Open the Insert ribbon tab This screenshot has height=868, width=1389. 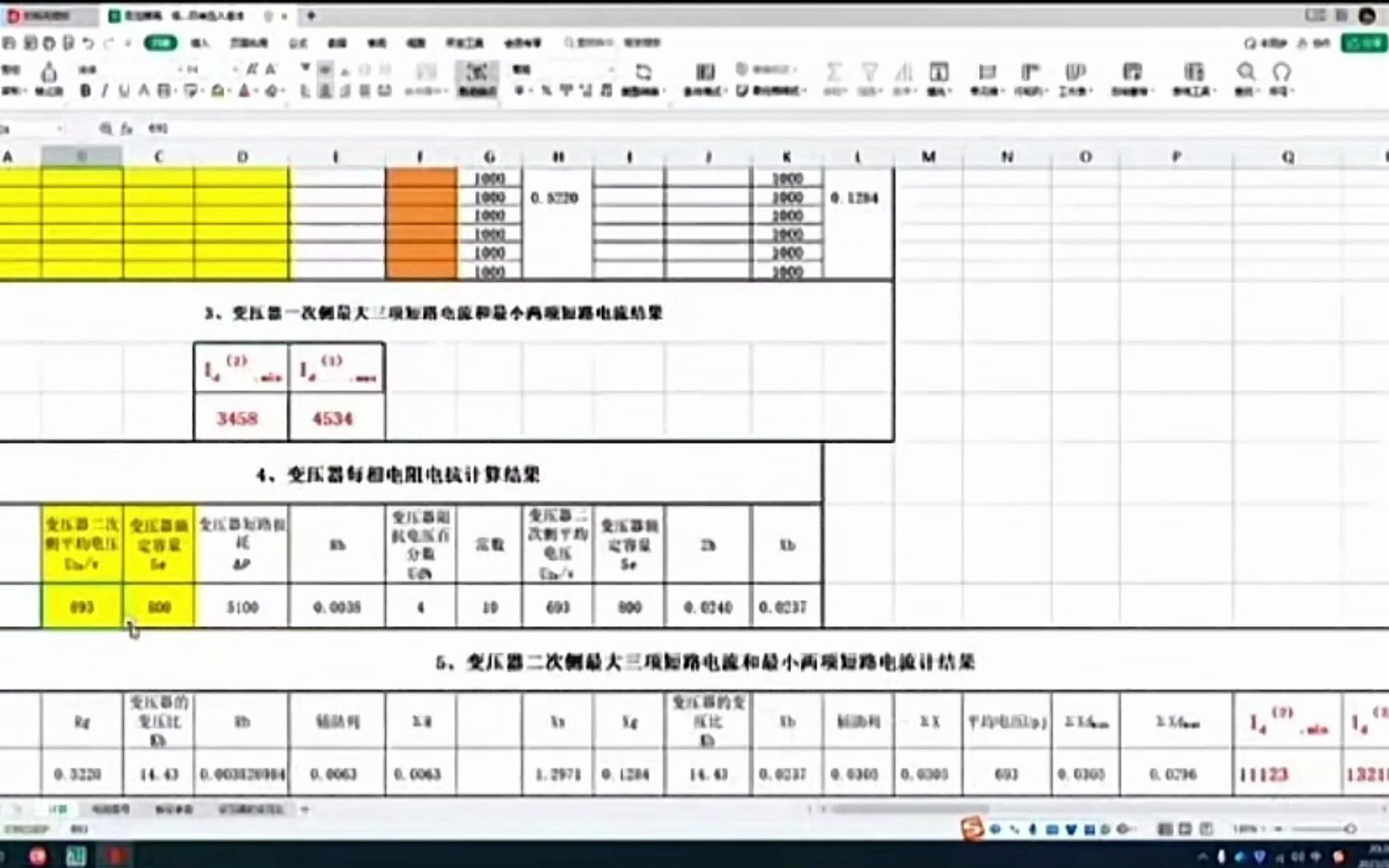[x=200, y=43]
